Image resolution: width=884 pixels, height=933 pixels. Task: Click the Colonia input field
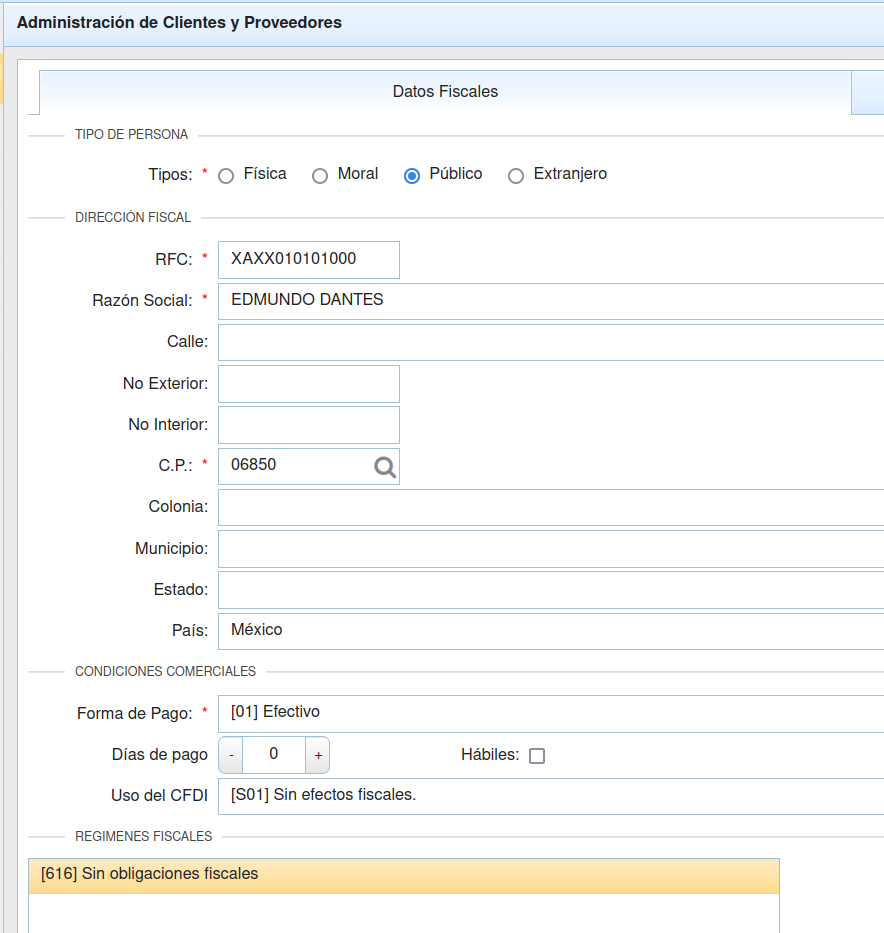551,508
